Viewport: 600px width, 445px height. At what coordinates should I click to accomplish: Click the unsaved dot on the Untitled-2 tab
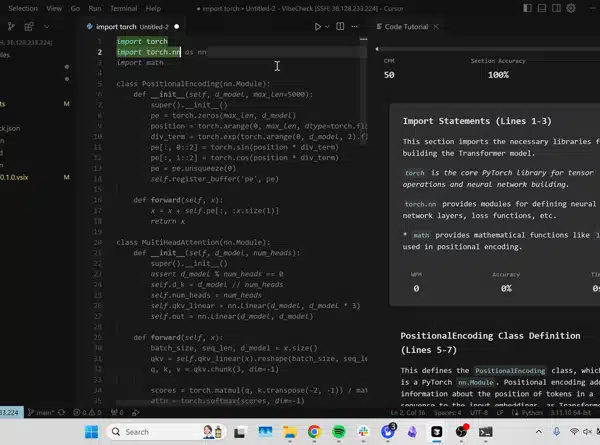click(176, 27)
